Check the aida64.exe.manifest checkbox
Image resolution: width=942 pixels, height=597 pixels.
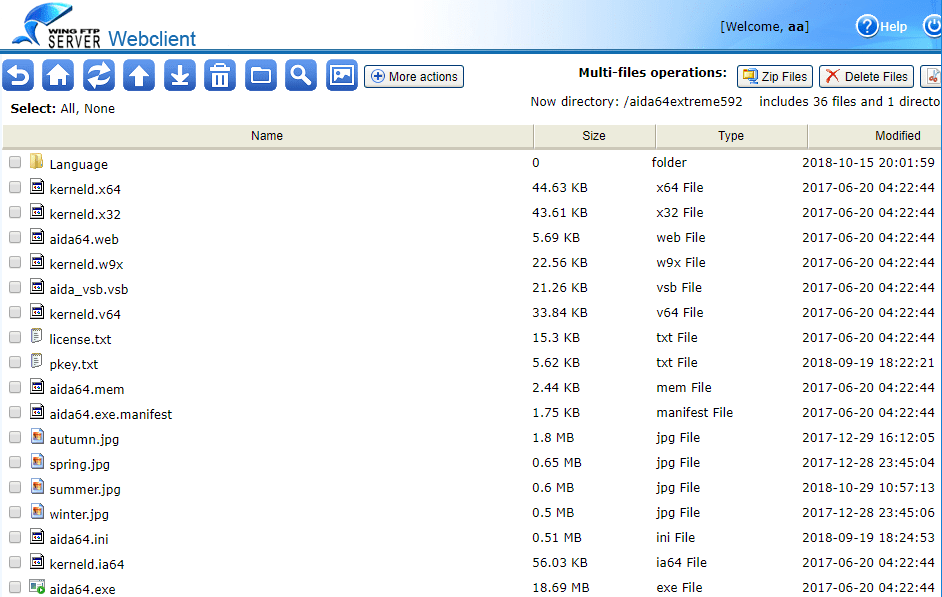(15, 413)
